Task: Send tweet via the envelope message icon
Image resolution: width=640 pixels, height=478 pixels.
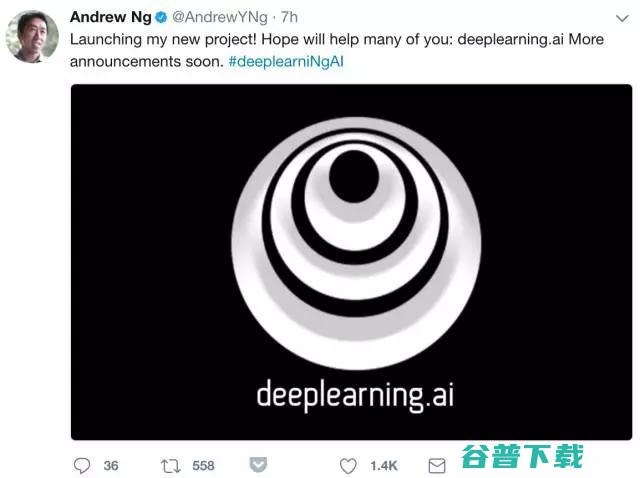Action: pos(437,466)
